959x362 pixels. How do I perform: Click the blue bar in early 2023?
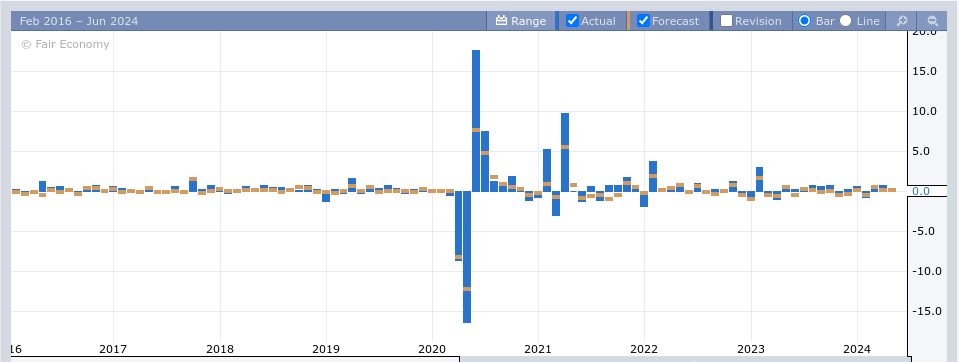tap(759, 179)
